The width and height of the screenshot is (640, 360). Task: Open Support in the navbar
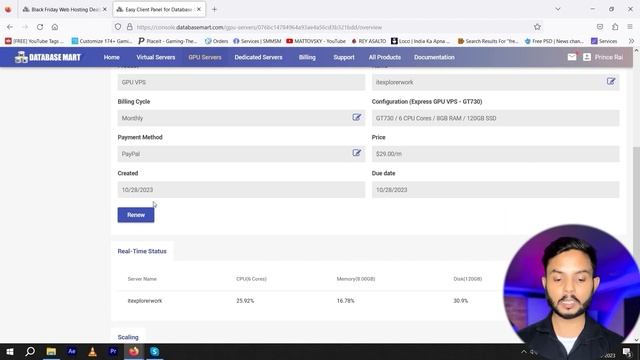pyautogui.click(x=344, y=57)
